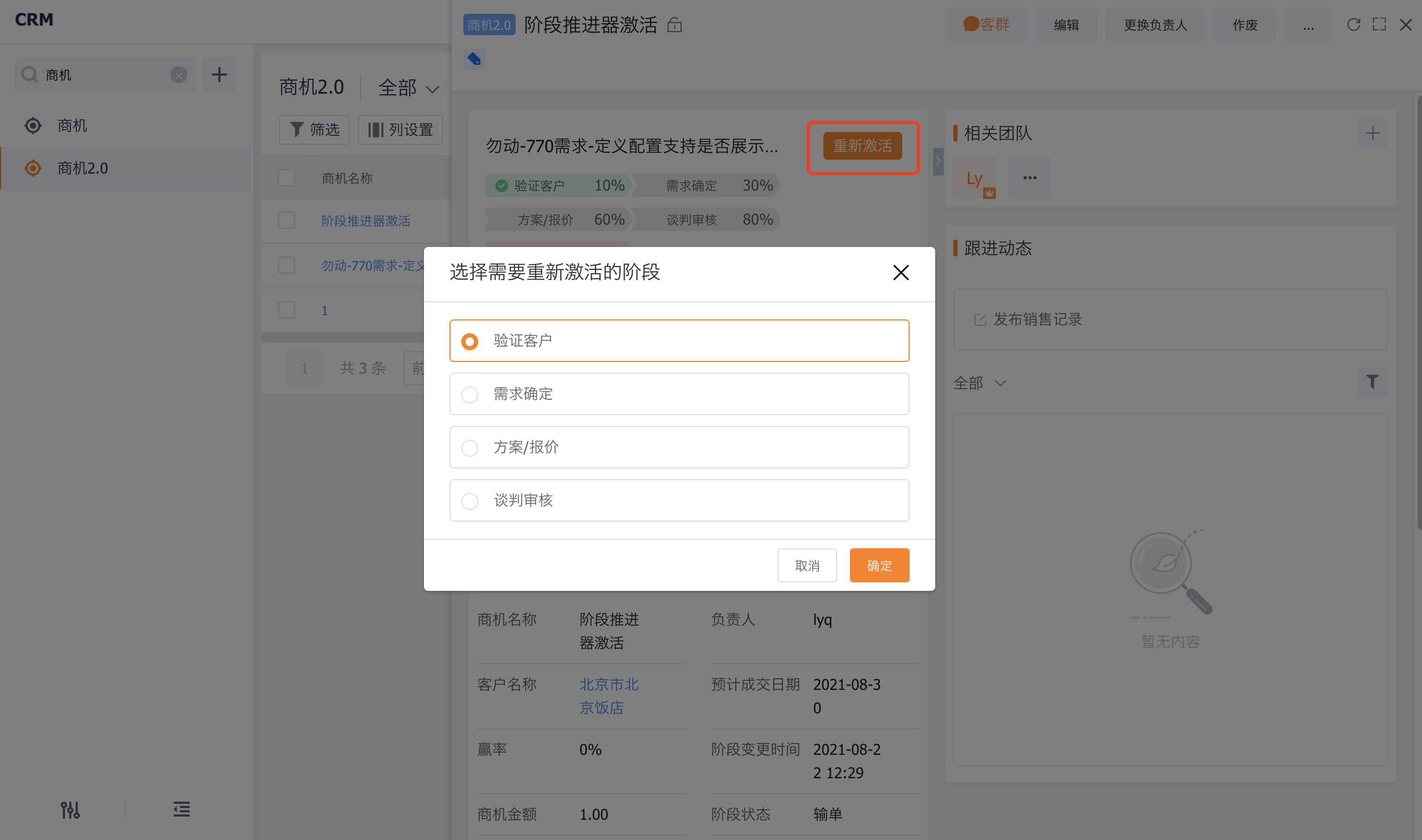Open the 阶段推进器激活 record link
1422x840 pixels.
coord(366,221)
